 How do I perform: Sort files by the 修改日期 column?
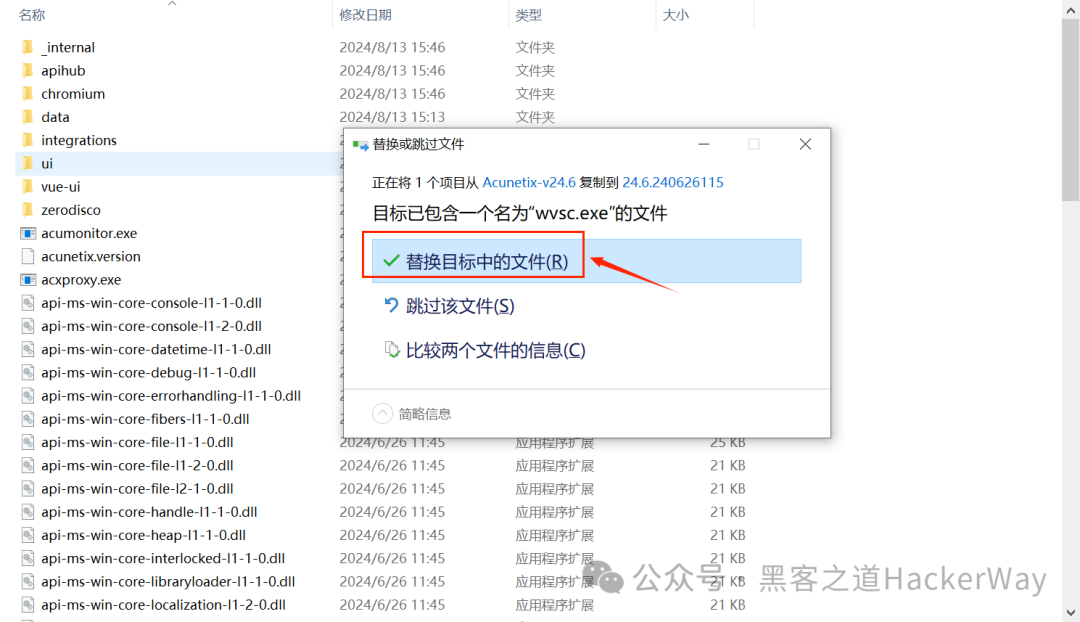click(365, 14)
